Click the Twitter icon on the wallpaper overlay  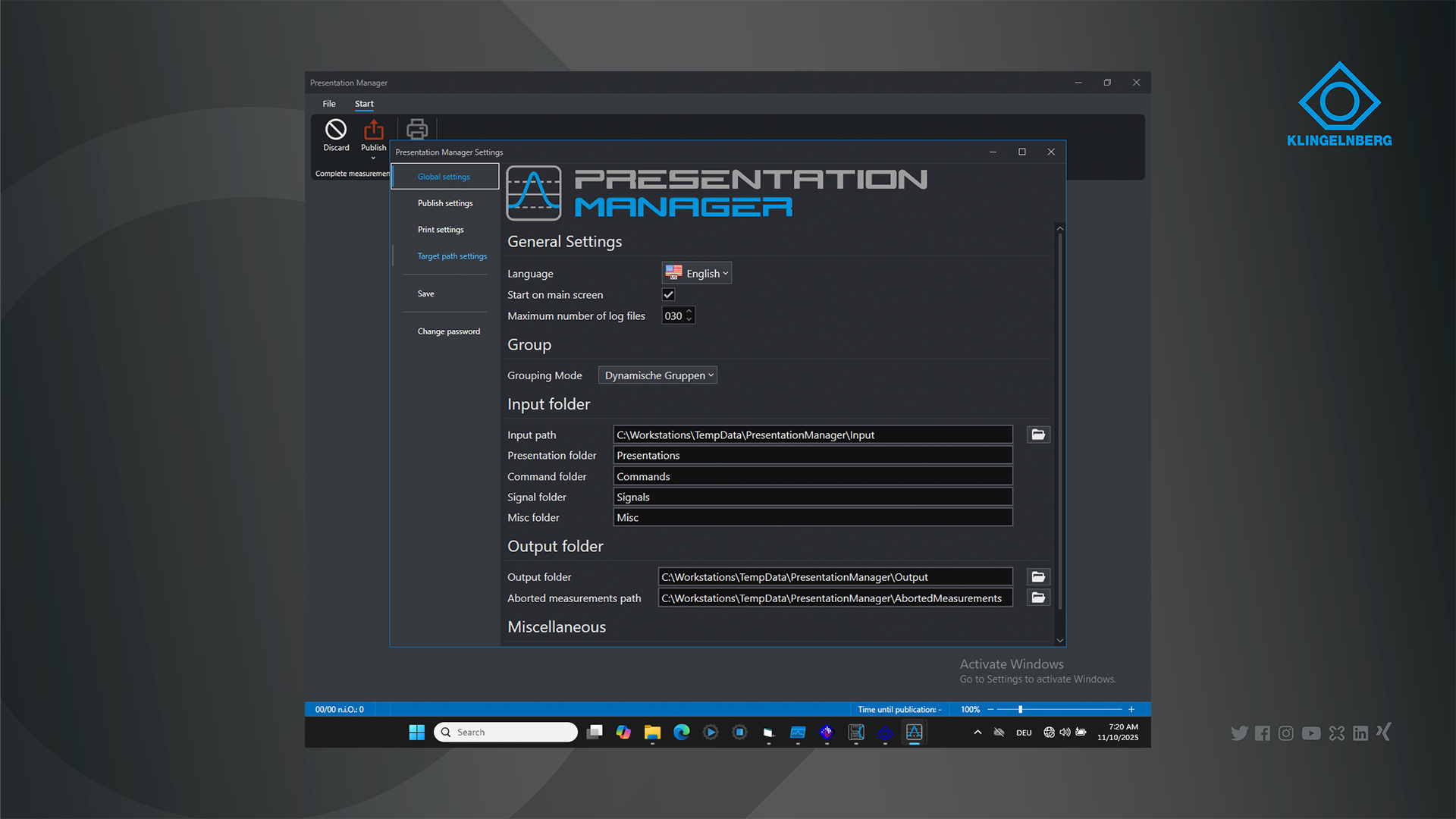coord(1239,733)
